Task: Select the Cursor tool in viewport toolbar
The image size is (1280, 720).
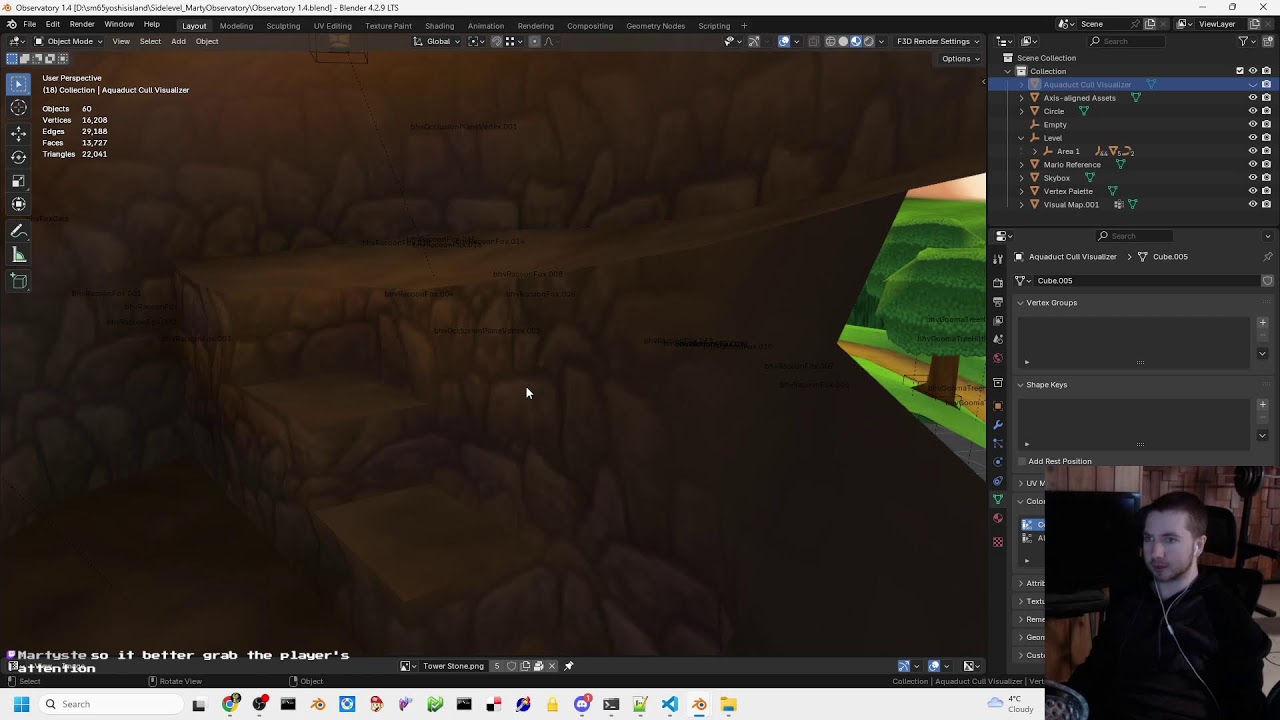Action: pyautogui.click(x=19, y=108)
